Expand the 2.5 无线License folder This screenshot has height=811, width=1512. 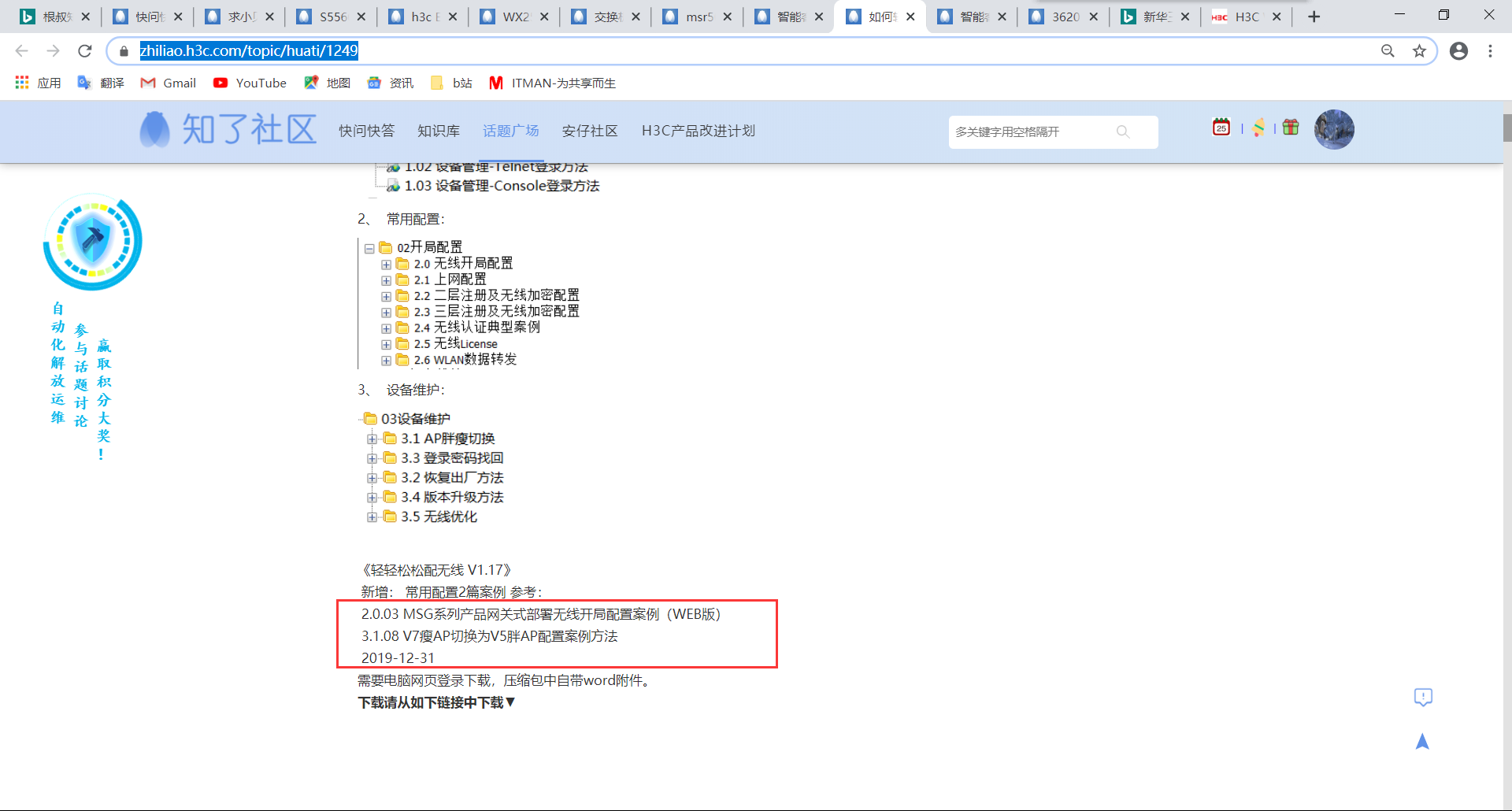(x=386, y=345)
